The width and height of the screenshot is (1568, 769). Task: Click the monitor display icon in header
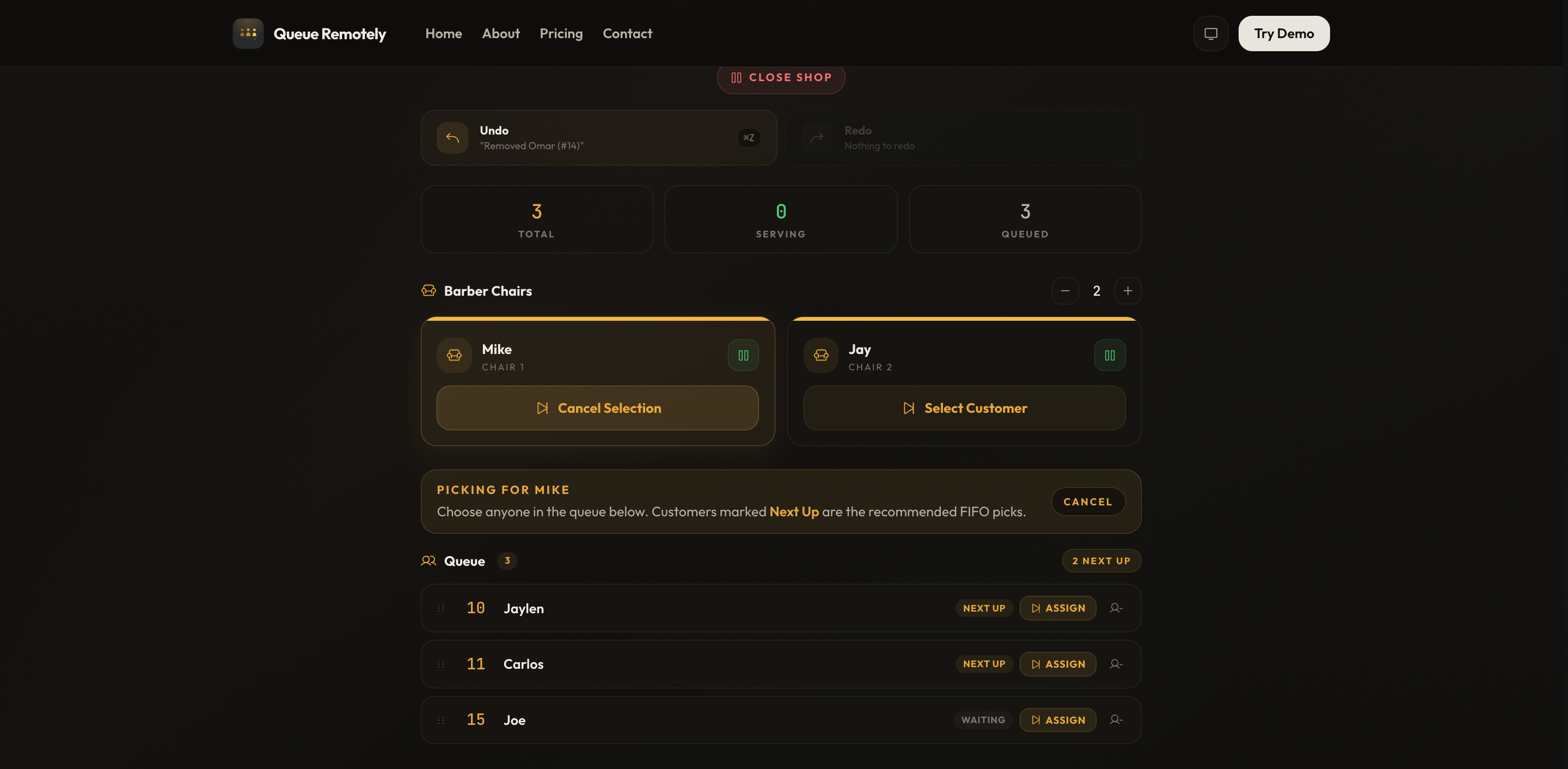[1210, 33]
